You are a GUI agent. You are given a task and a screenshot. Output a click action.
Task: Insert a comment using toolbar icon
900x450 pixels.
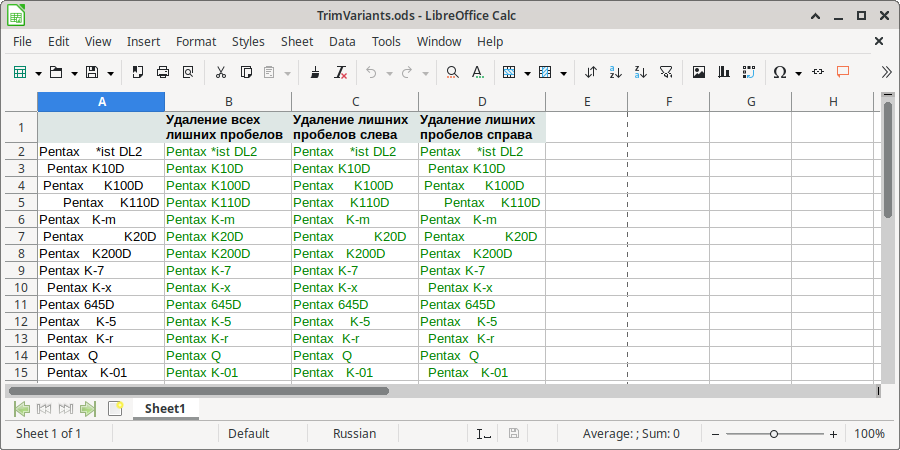843,72
